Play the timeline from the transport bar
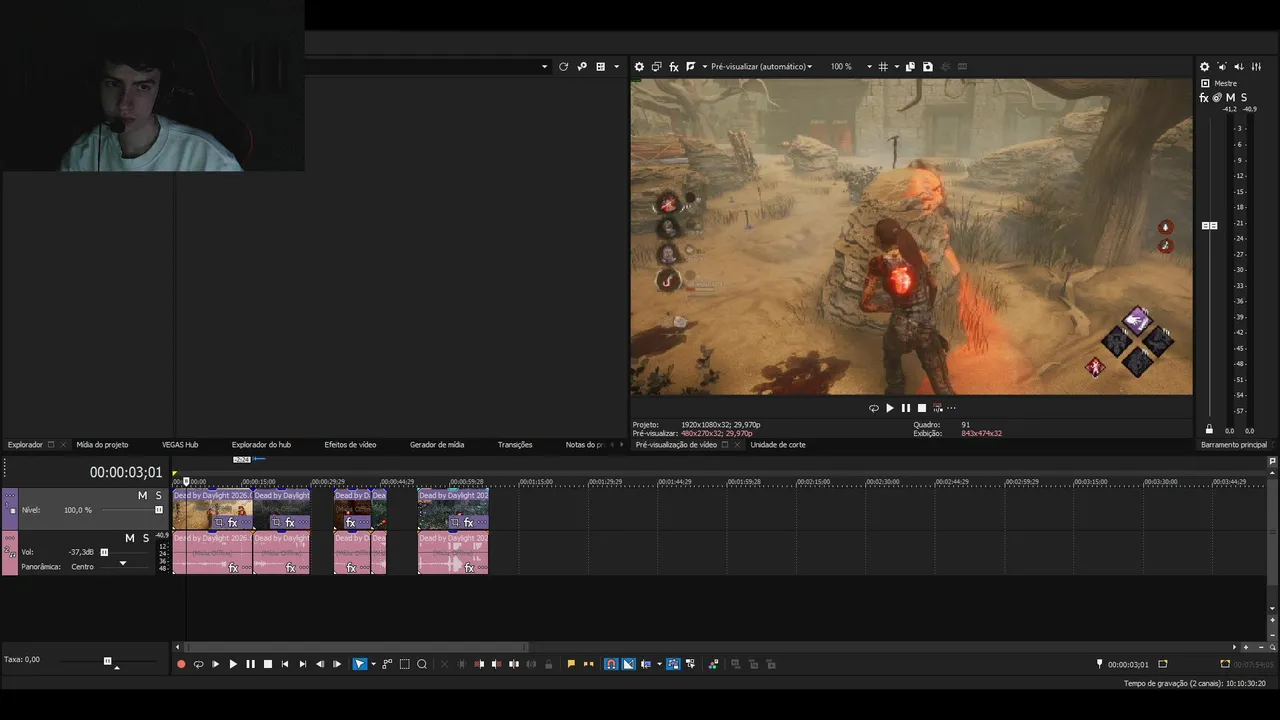 coord(233,664)
